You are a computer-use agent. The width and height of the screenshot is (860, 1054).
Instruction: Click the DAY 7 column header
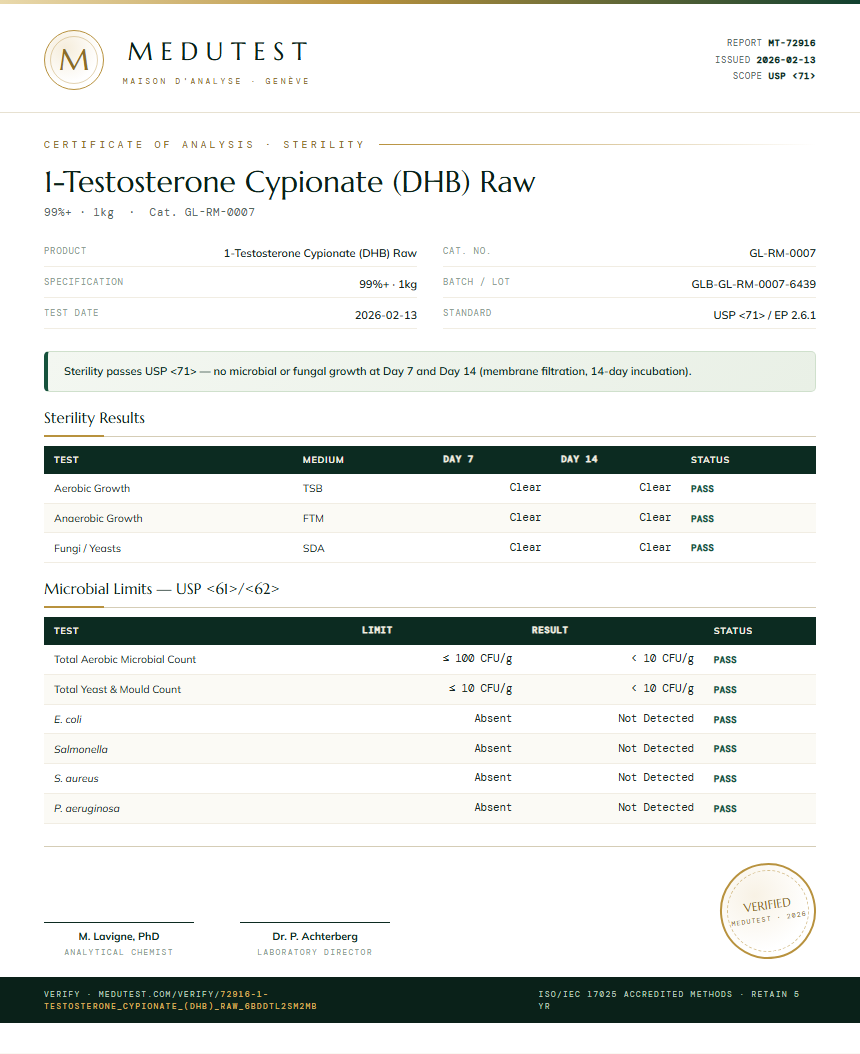pos(458,459)
